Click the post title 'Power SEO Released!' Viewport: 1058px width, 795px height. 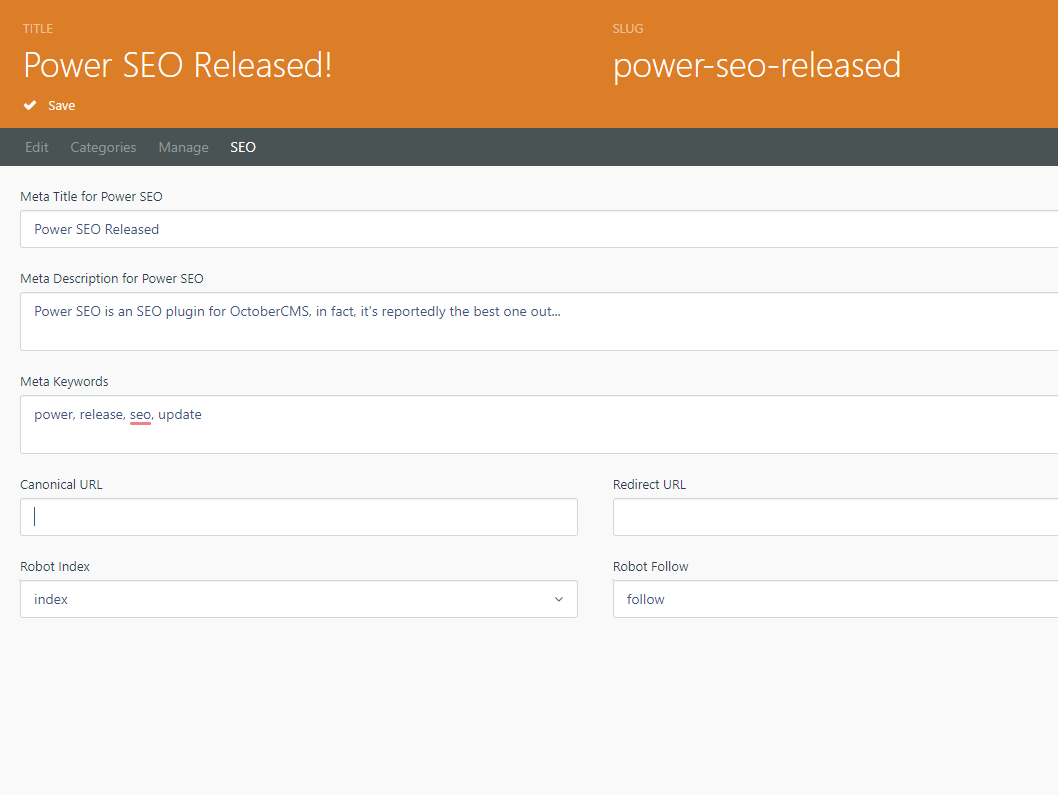[177, 65]
